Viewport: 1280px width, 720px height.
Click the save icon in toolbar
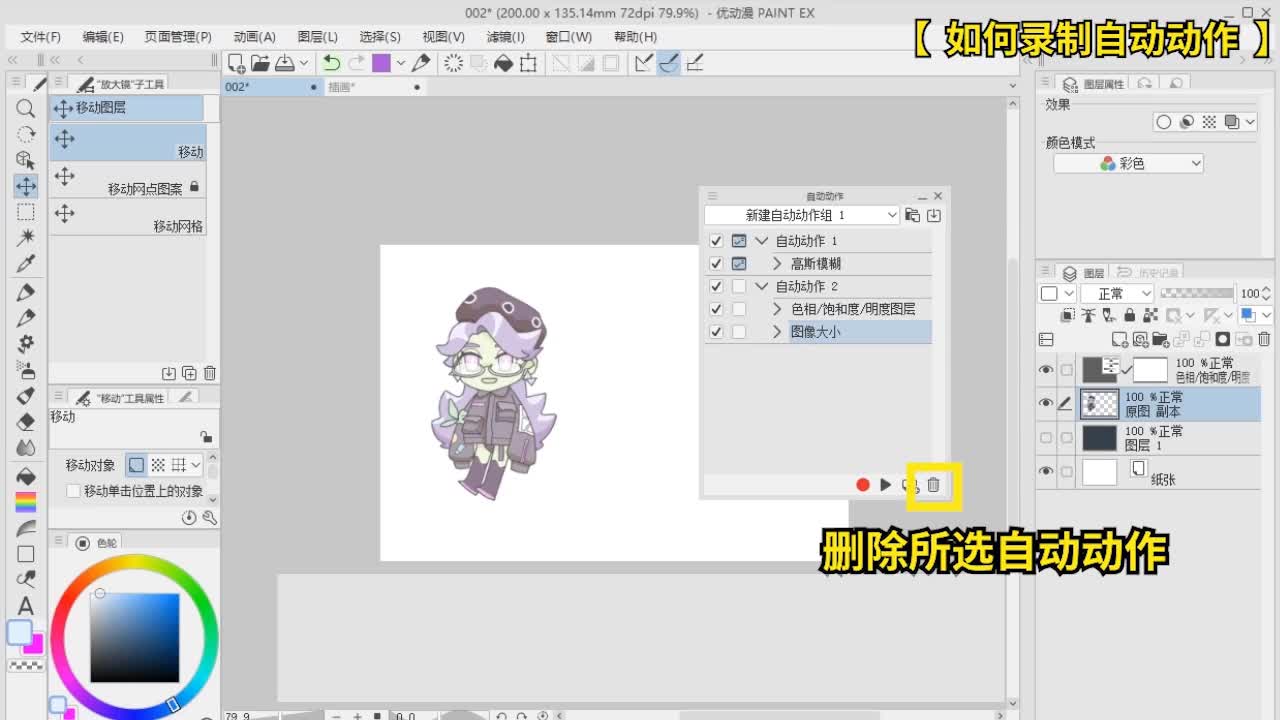(x=285, y=63)
